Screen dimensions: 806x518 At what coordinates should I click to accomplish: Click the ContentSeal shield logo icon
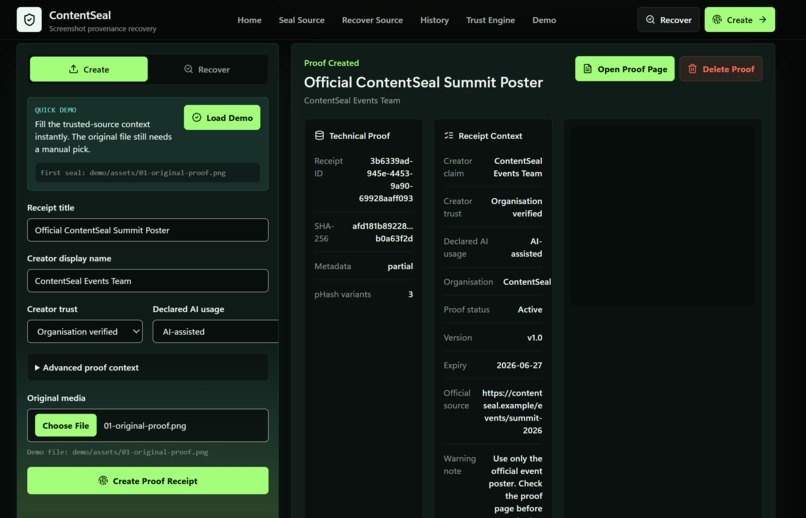click(x=29, y=20)
